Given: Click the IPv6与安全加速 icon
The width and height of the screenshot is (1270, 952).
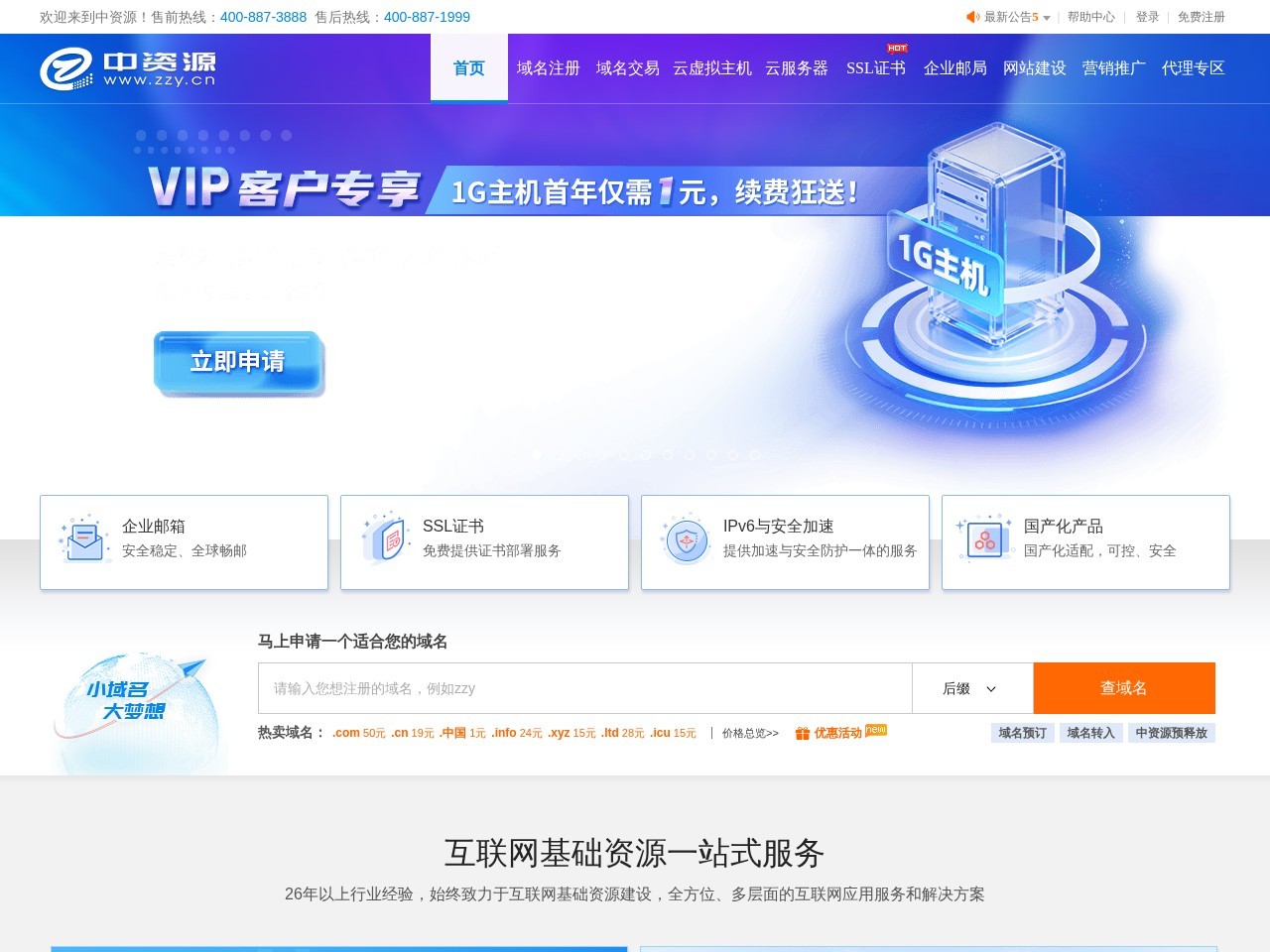Looking at the screenshot, I should 686,538.
